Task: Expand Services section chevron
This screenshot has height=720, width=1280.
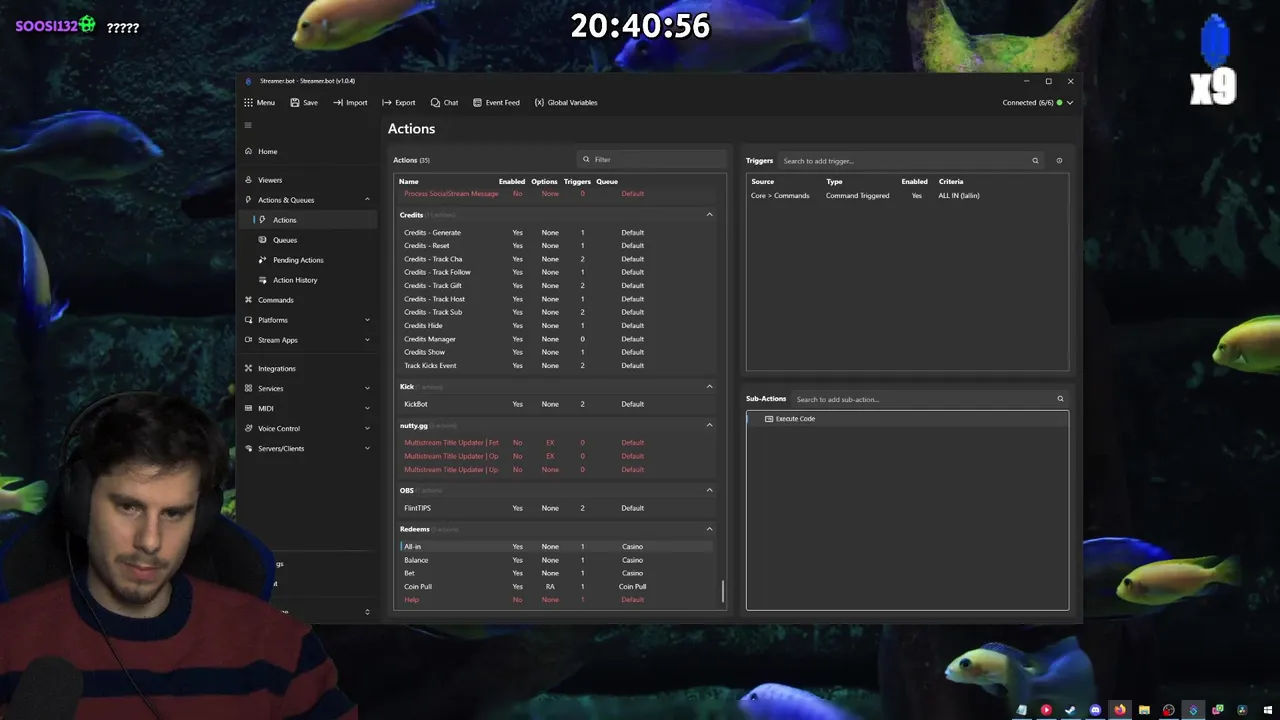Action: pyautogui.click(x=367, y=388)
